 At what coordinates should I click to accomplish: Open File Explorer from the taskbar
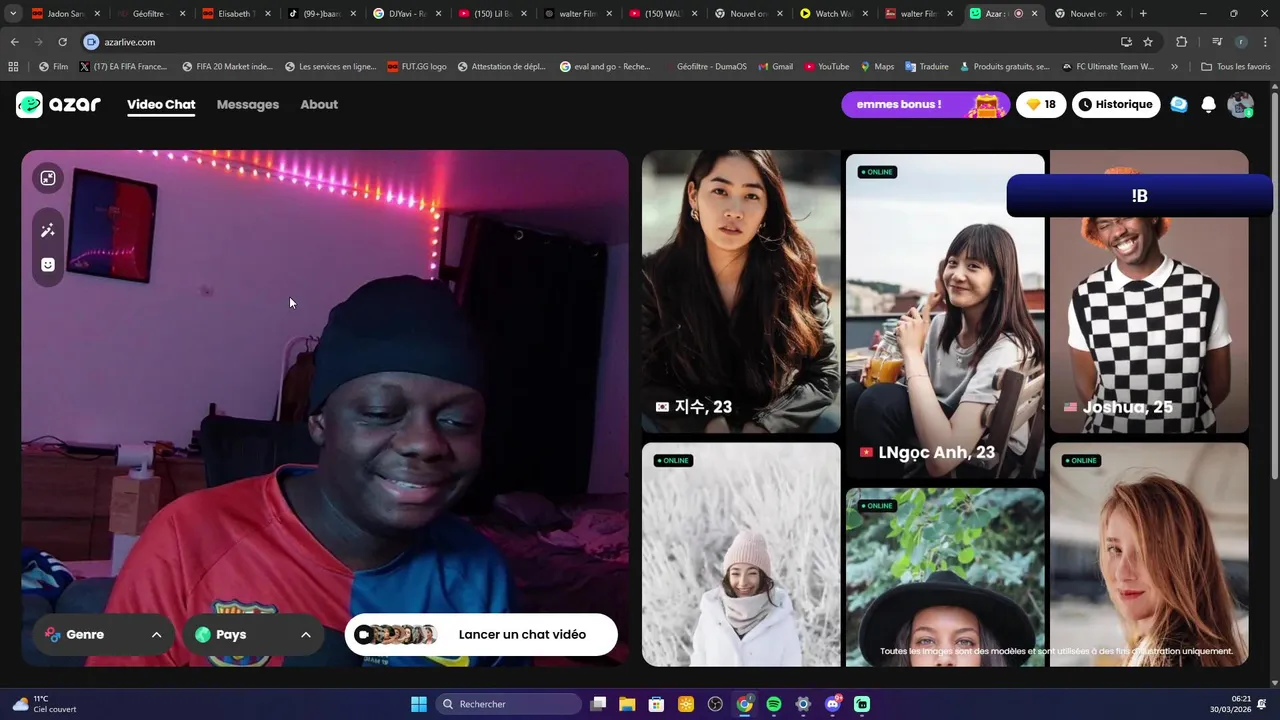627,704
